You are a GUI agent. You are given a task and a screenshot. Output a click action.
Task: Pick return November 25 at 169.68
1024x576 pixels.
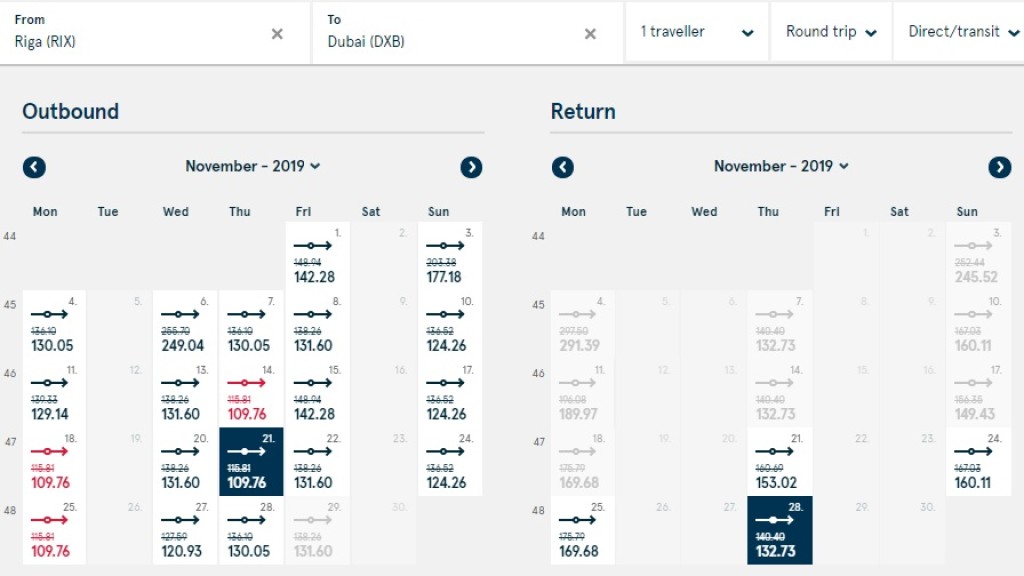[x=581, y=530]
